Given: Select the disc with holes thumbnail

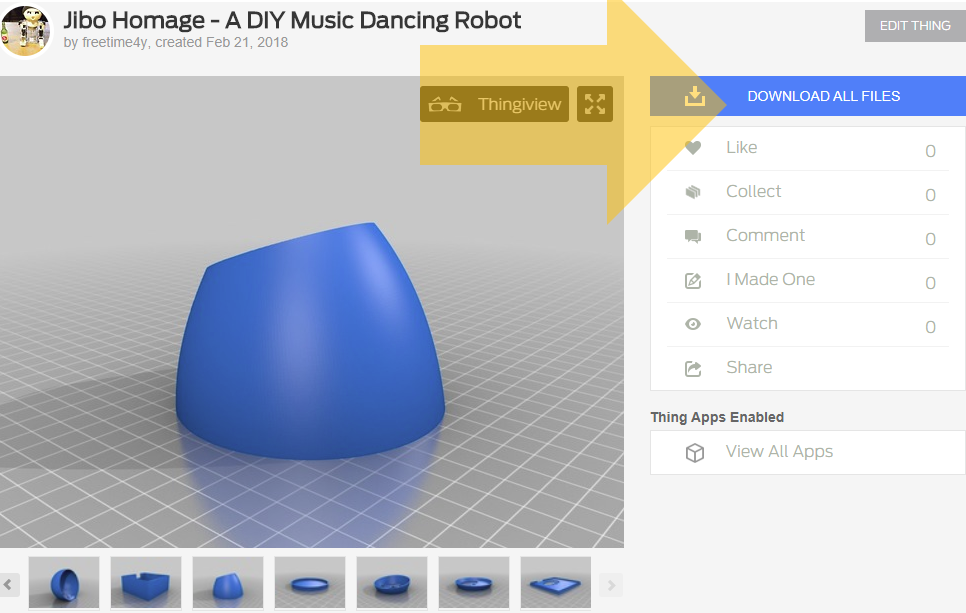Looking at the screenshot, I should coord(474,583).
